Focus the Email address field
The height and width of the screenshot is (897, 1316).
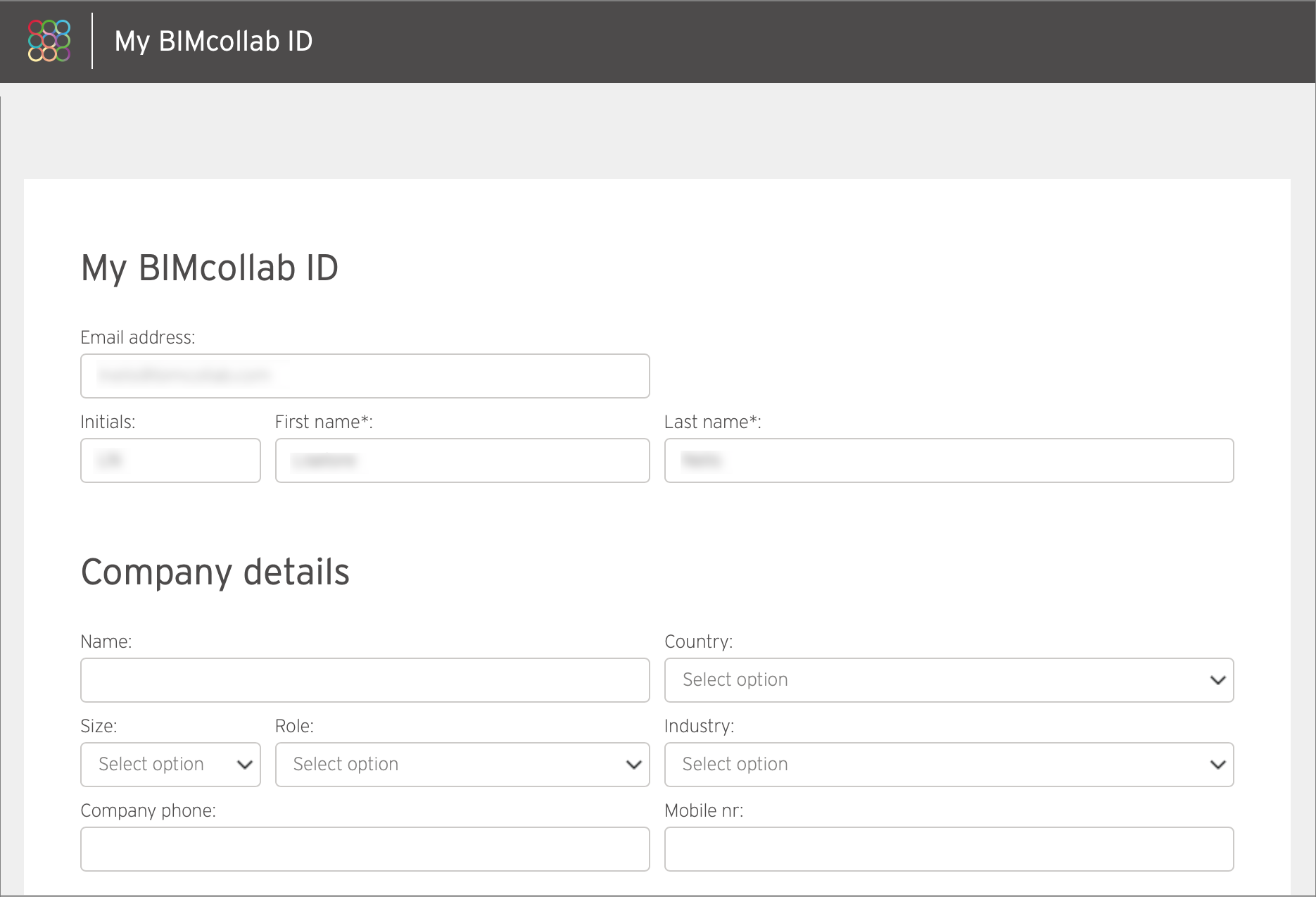coord(365,376)
